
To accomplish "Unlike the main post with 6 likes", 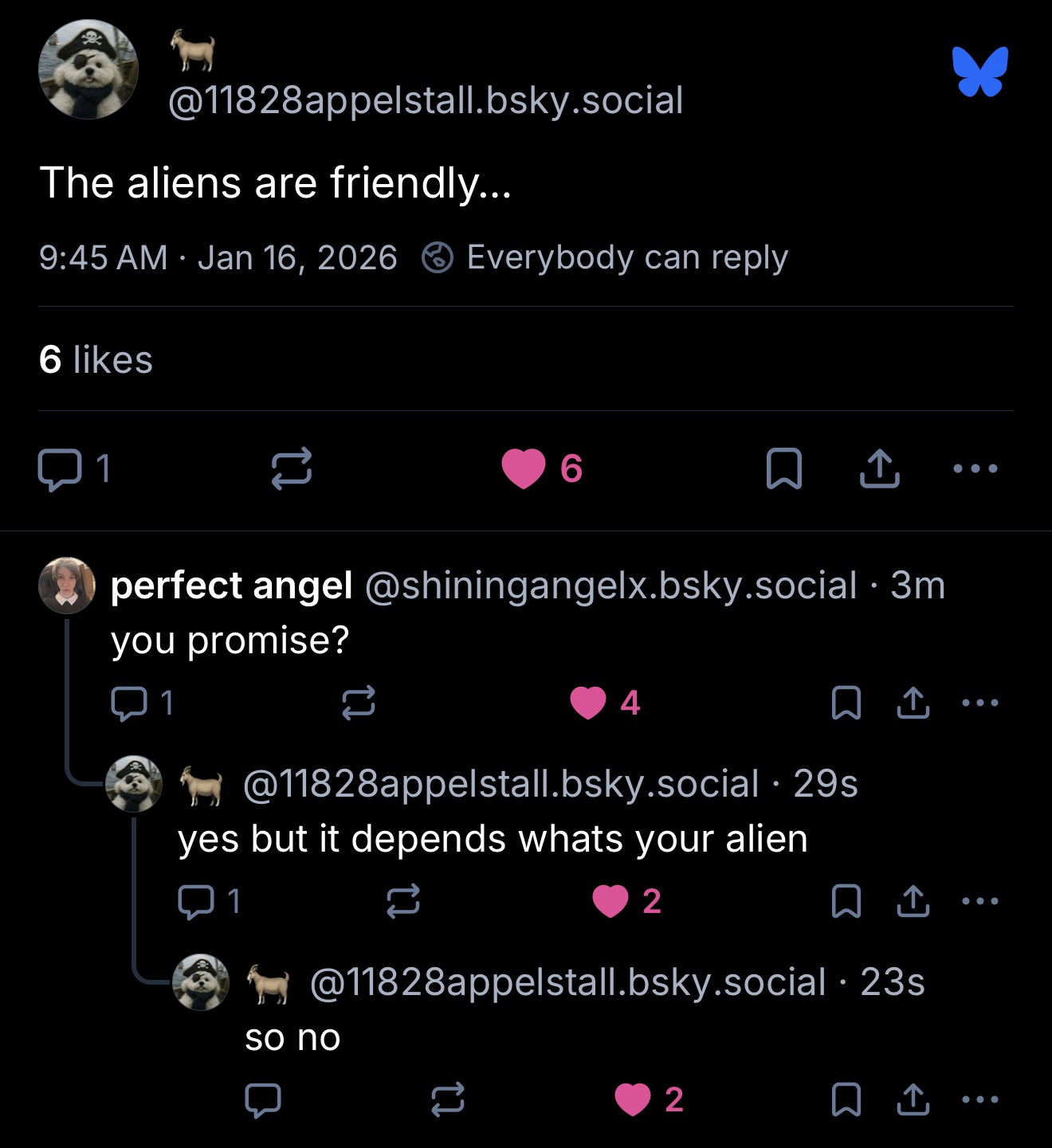I will pyautogui.click(x=524, y=468).
